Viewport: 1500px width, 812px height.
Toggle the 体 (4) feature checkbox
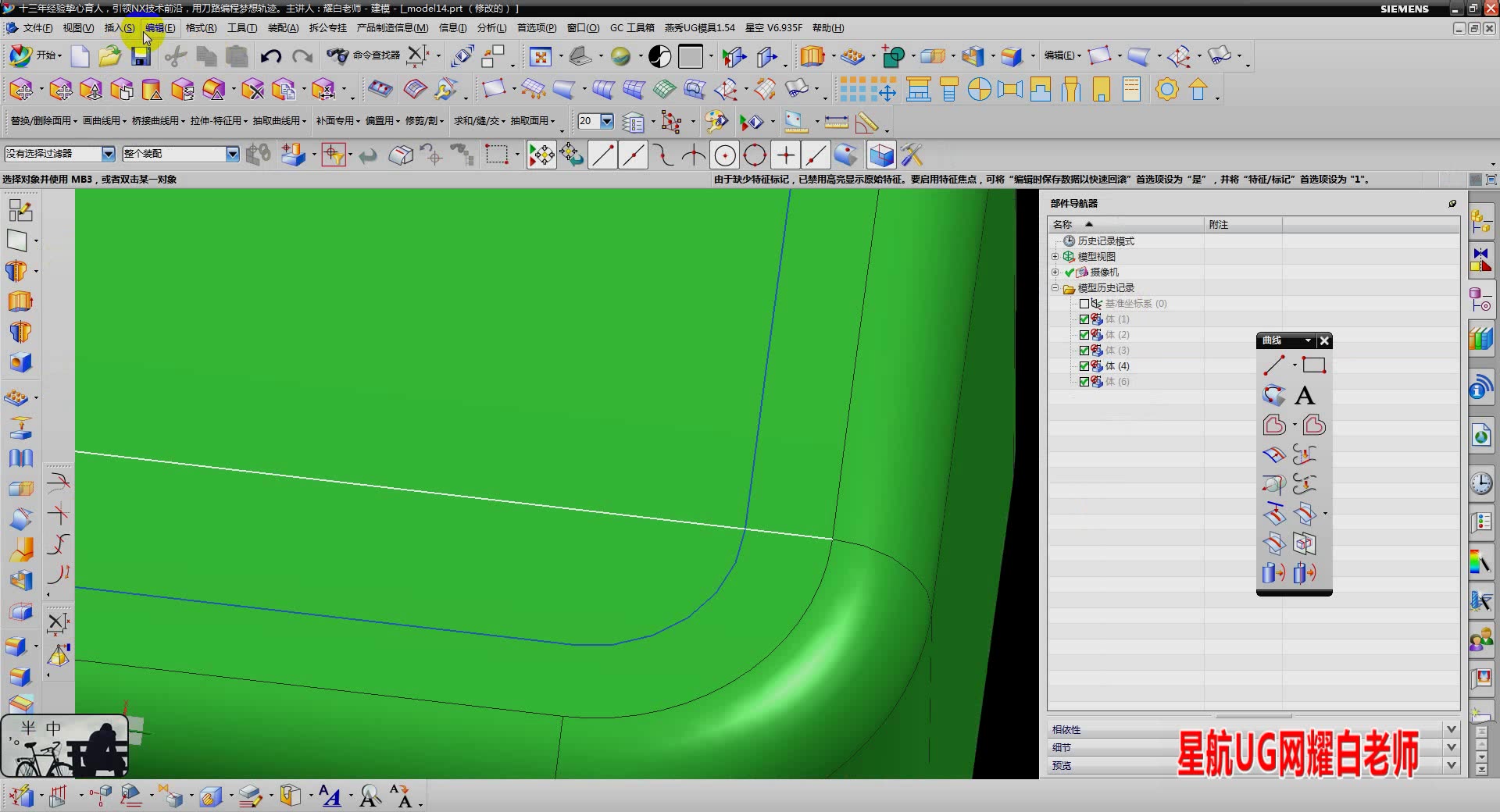(x=1084, y=366)
